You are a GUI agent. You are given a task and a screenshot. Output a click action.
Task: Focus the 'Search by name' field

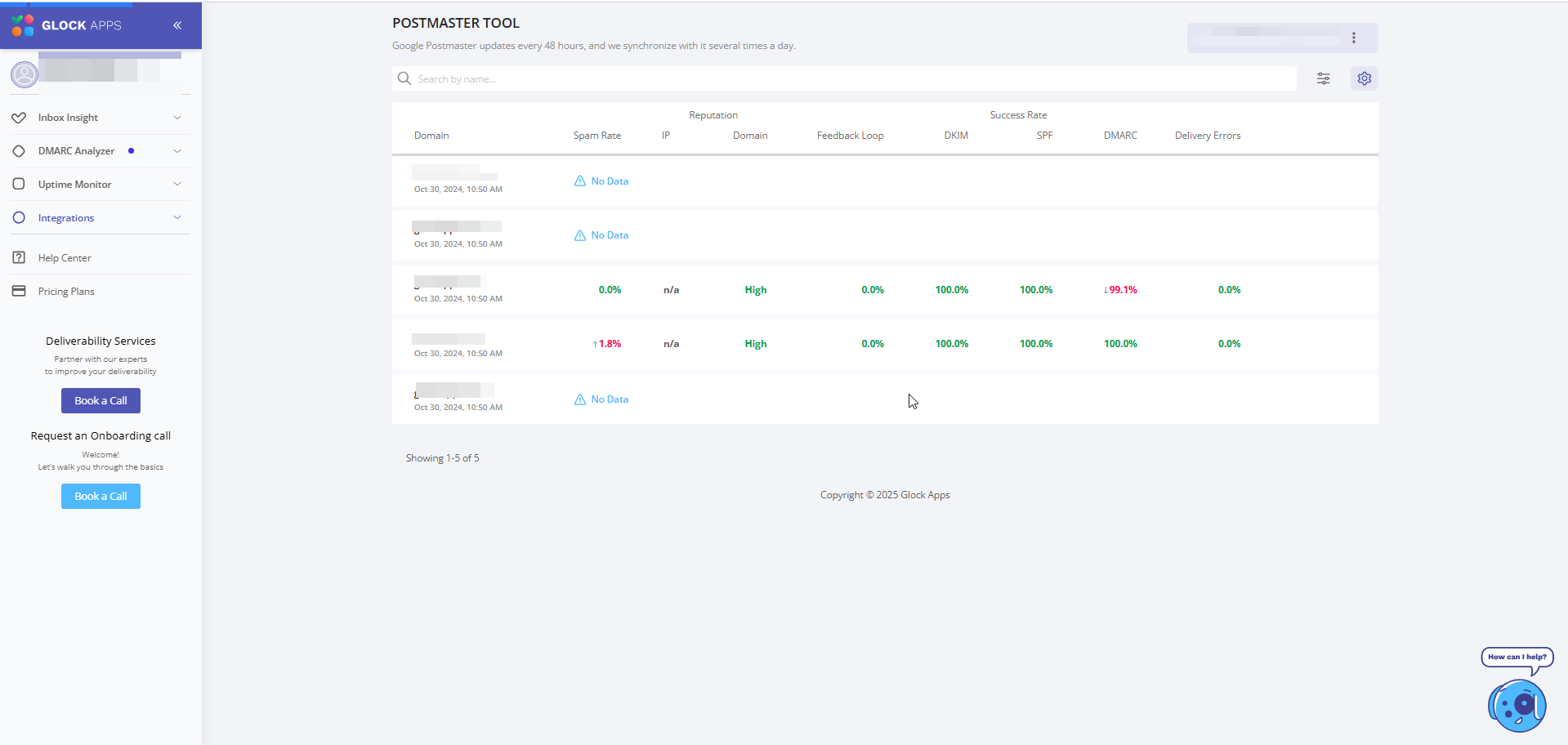click(x=844, y=78)
